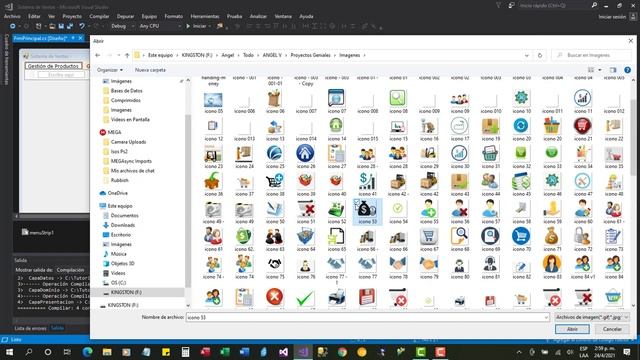
Task: Expand the address bar history dropdown
Action: pos(527,55)
